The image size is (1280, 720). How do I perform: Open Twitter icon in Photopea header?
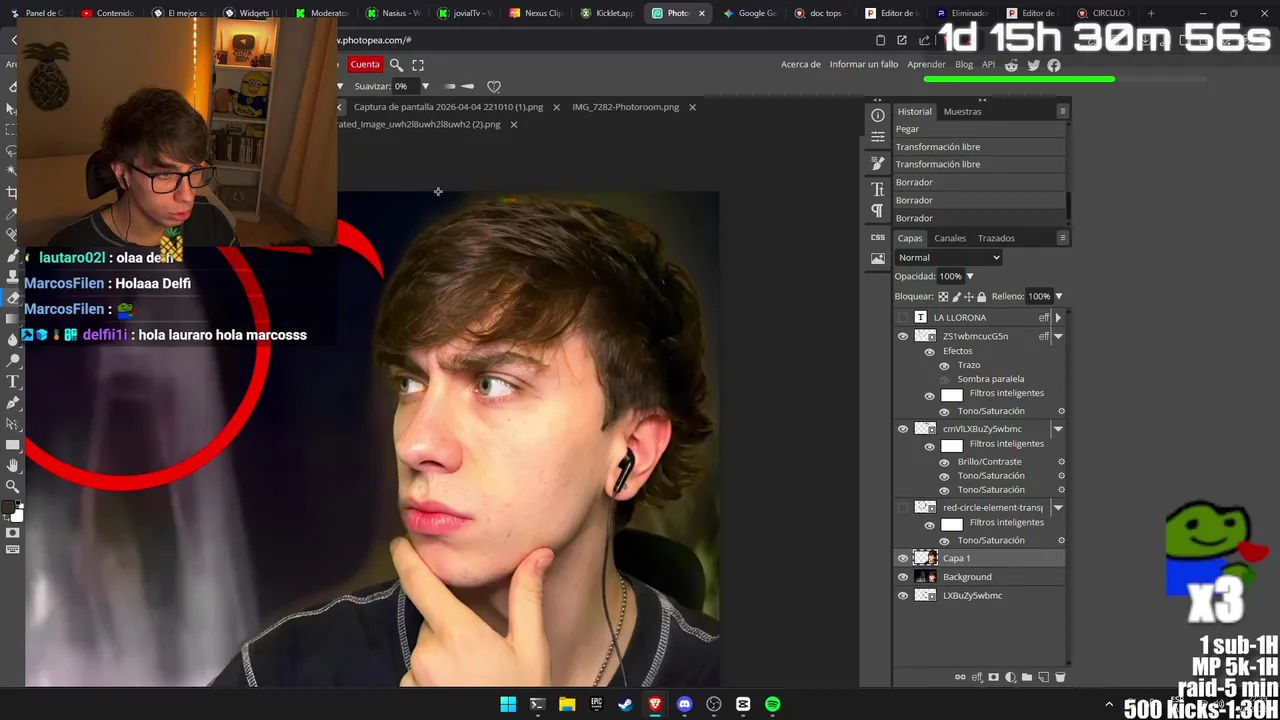(1033, 65)
